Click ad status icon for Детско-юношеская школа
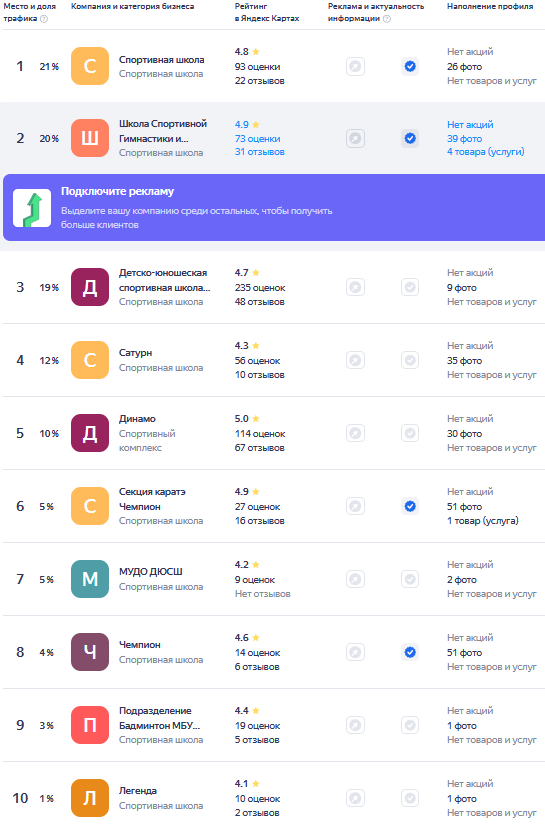The height and width of the screenshot is (825, 545). [x=356, y=287]
